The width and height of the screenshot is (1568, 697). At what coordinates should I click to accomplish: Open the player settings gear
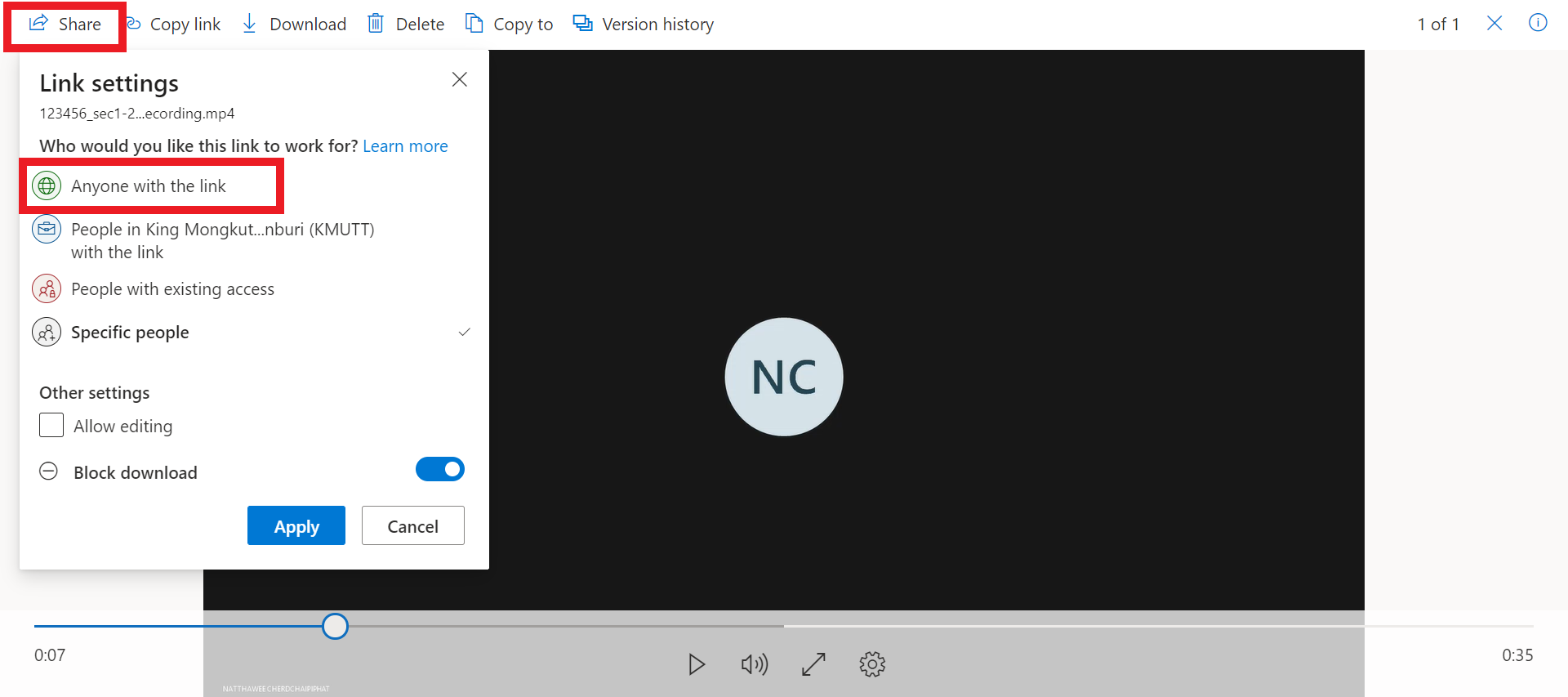(x=872, y=664)
